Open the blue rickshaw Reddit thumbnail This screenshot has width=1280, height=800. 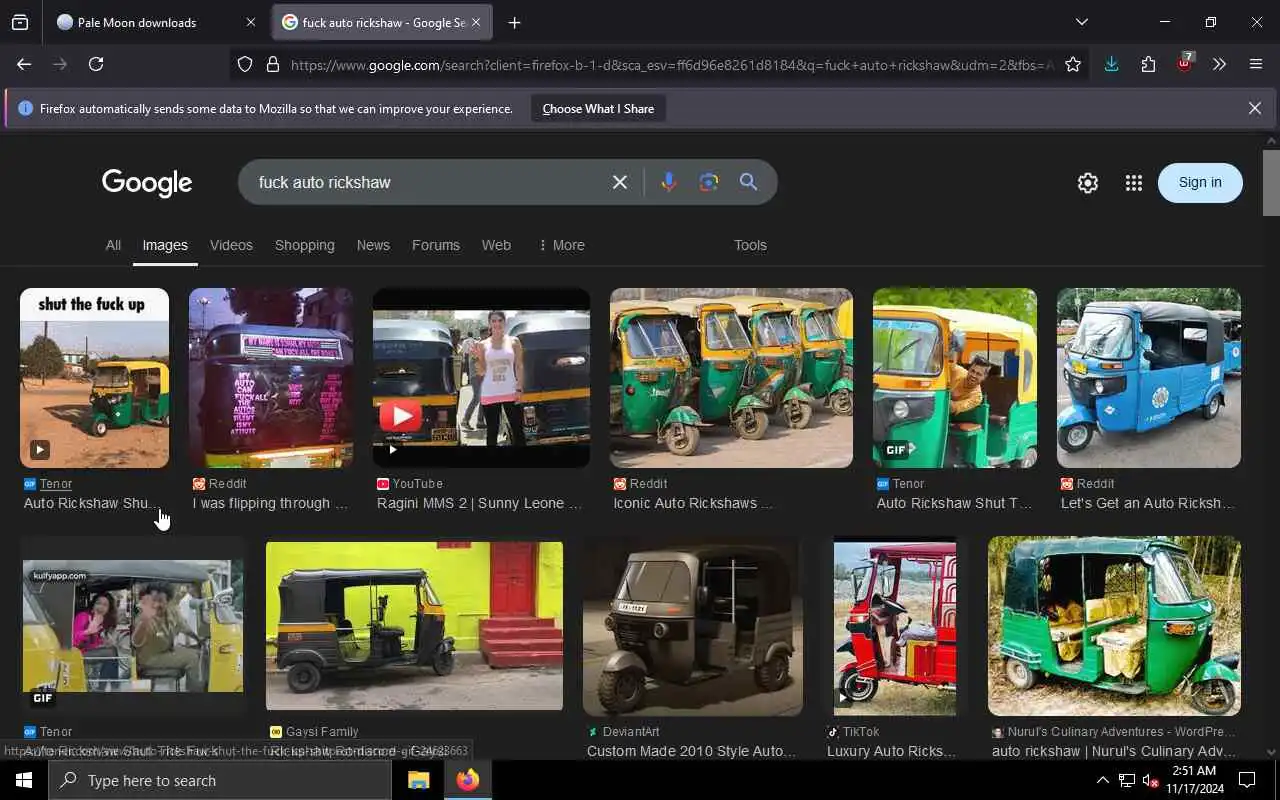pos(1148,378)
